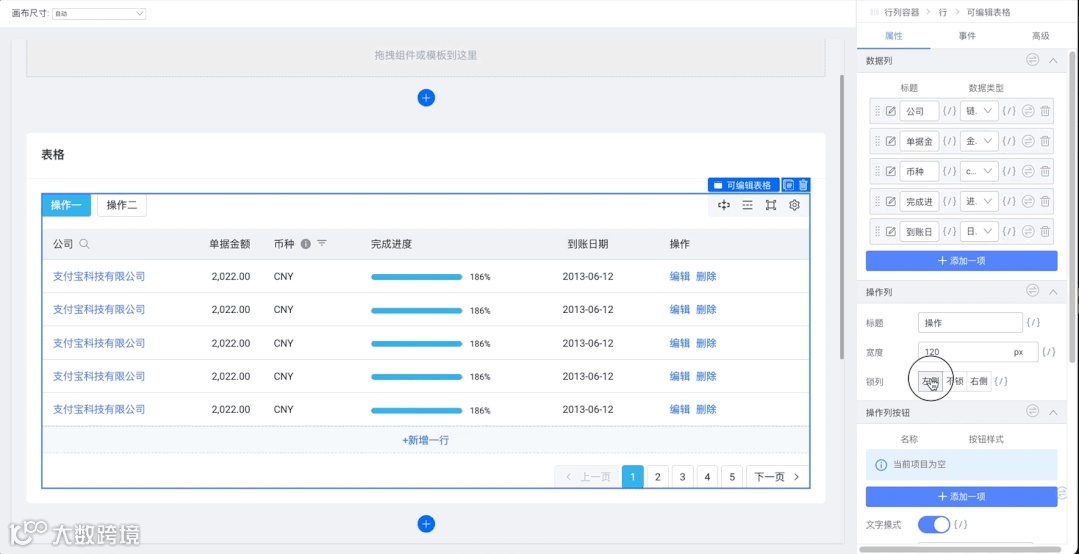Click the search icon in 公司 header
Screen dimensions: 1079x554
pos(85,244)
